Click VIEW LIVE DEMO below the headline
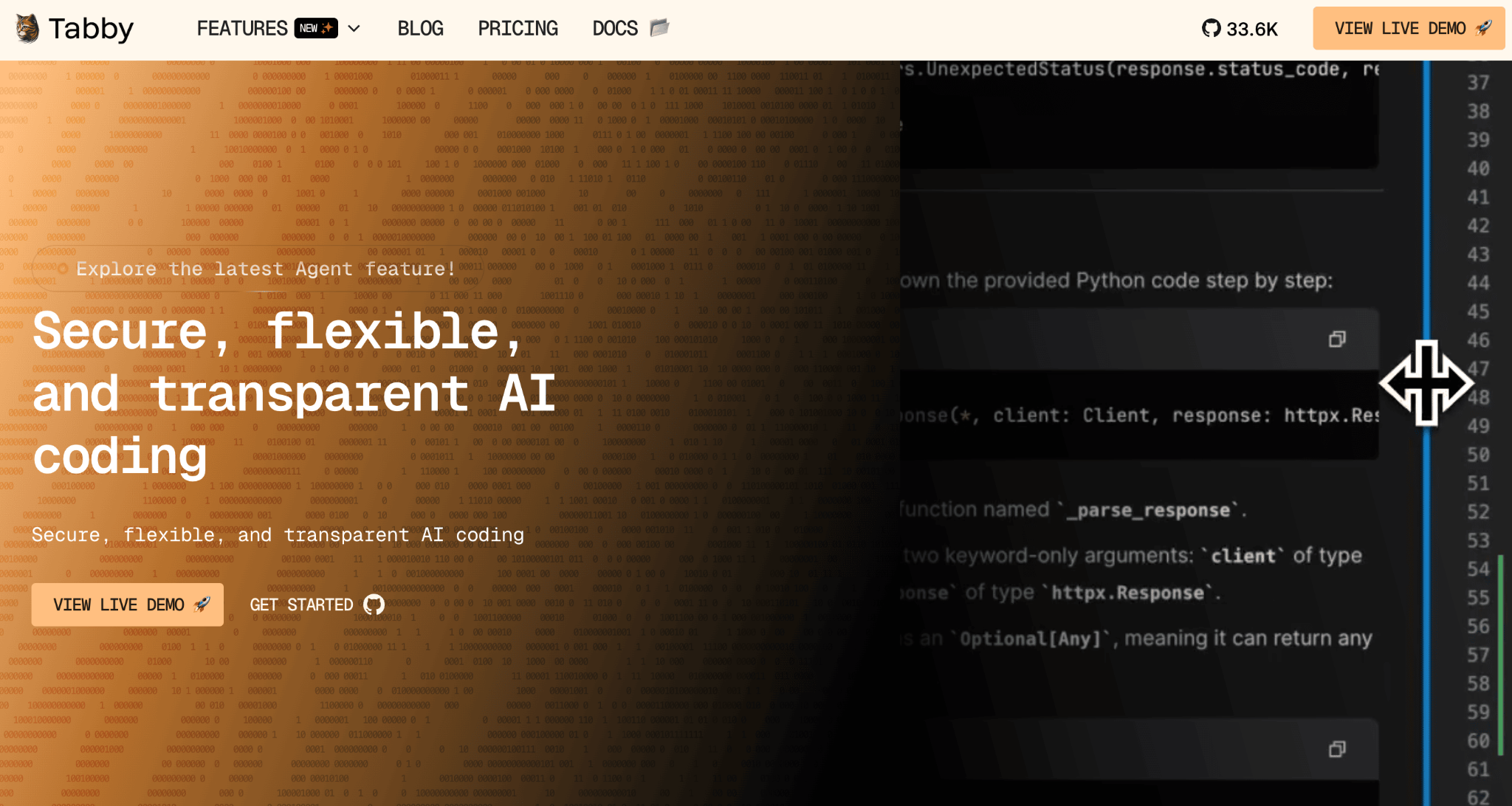Screen dimensions: 1512x806 click(x=128, y=604)
